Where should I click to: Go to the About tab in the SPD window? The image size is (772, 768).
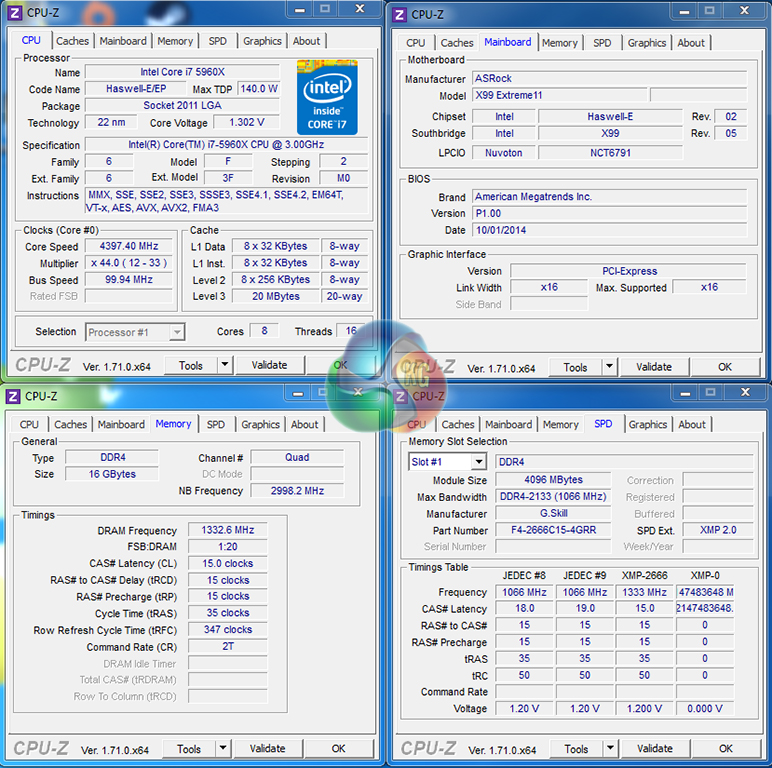click(x=692, y=424)
